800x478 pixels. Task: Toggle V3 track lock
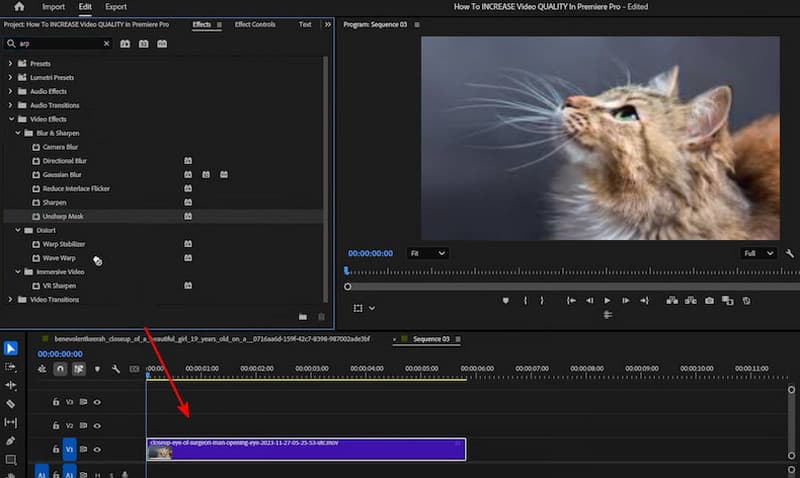[56, 402]
